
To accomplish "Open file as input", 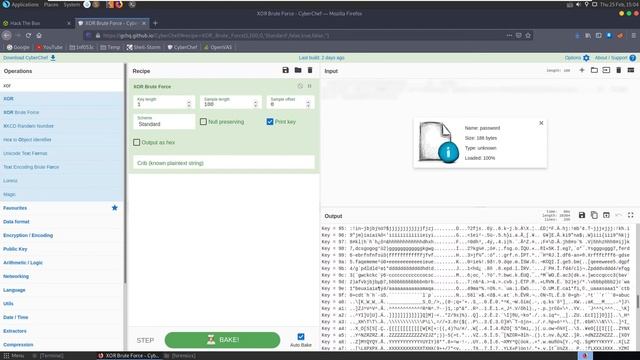I will click(x=606, y=70).
